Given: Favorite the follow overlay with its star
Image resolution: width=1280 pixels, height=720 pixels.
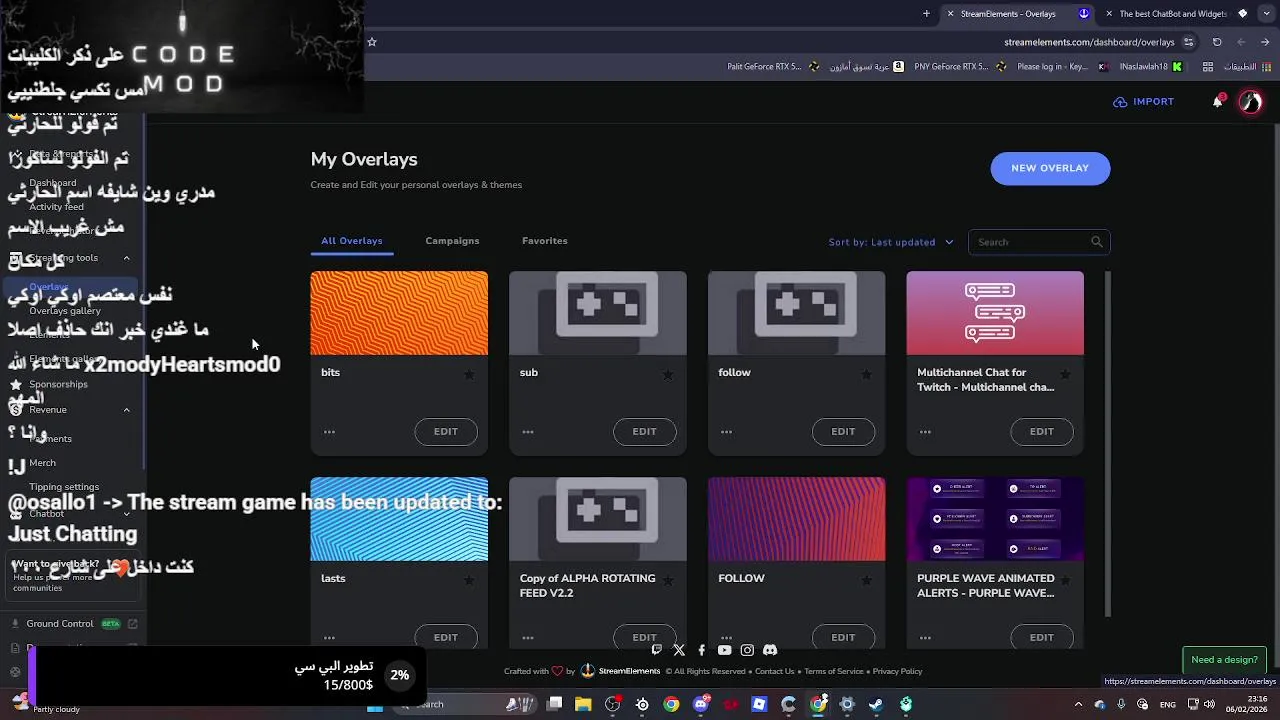Looking at the screenshot, I should point(866,375).
